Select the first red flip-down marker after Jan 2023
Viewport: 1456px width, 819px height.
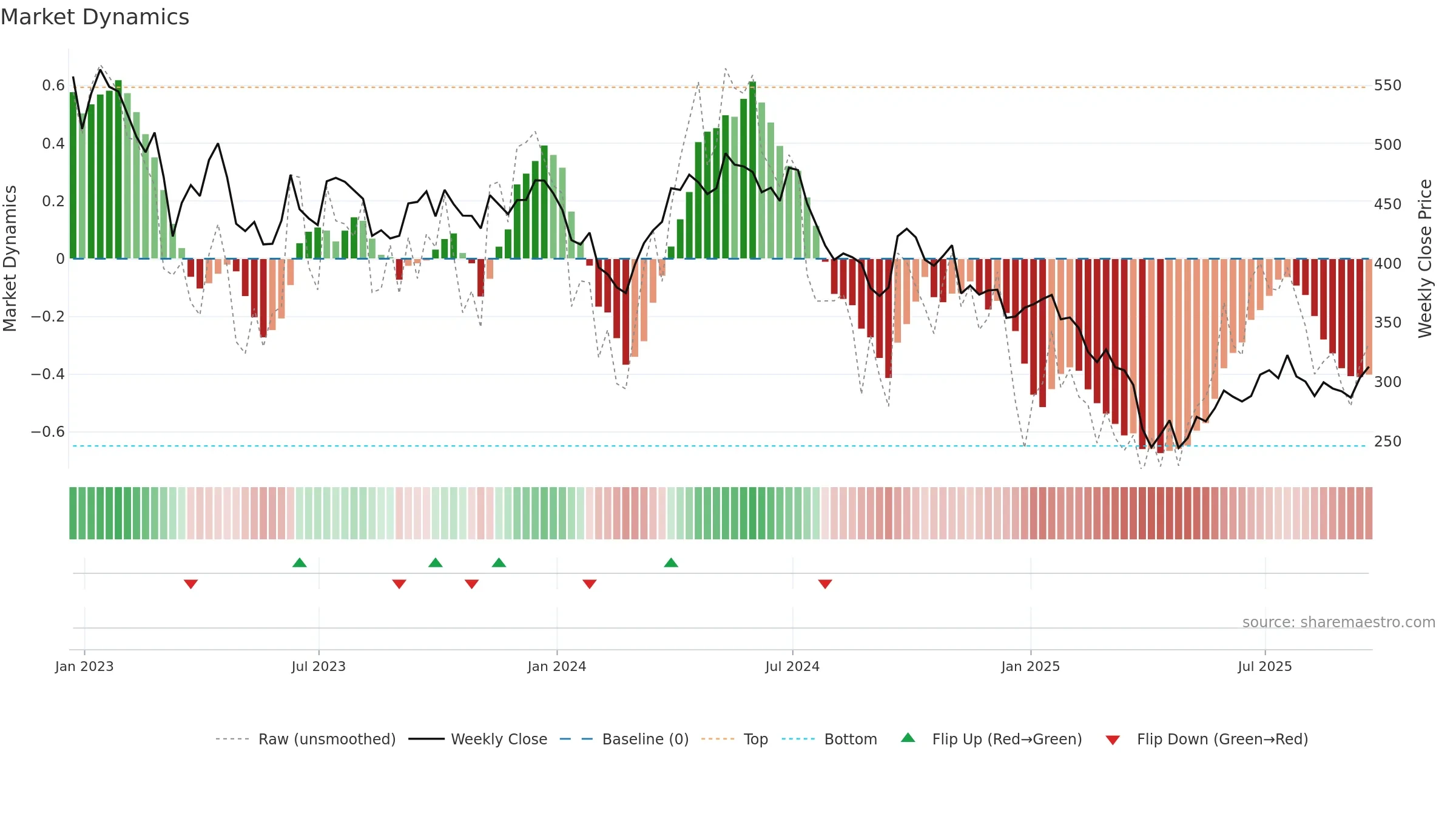pyautogui.click(x=191, y=584)
